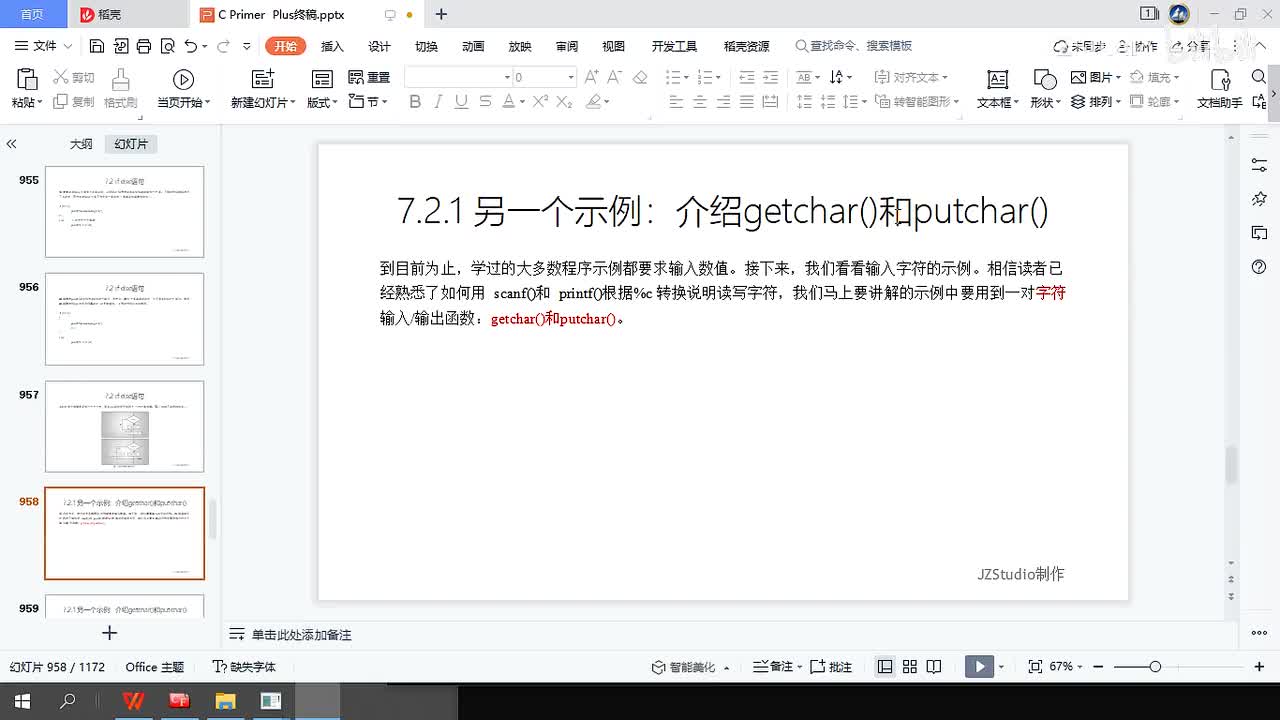Click Comments (批注) in status bar
The height and width of the screenshot is (720, 1280).
pos(831,667)
